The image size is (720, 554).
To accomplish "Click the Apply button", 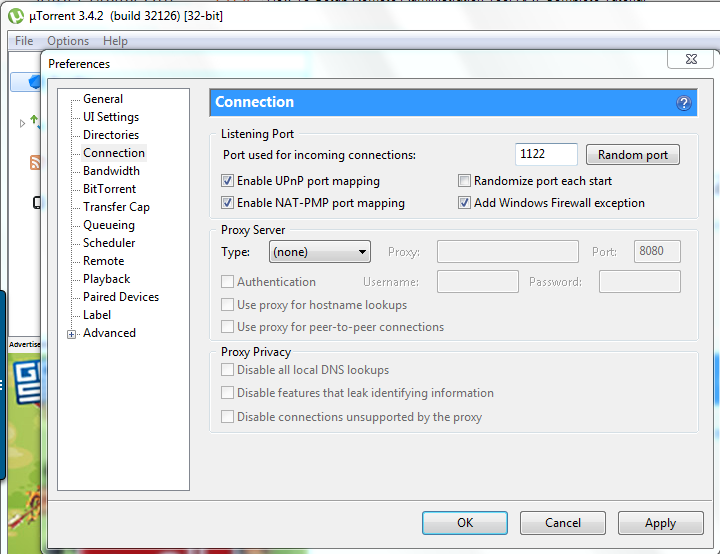I will coord(660,523).
